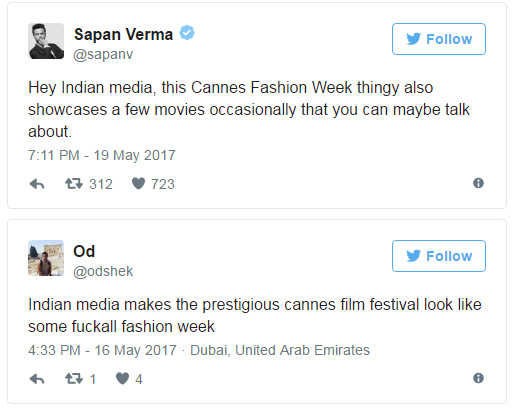Retweet Od's Indian media tweet

coord(74,379)
